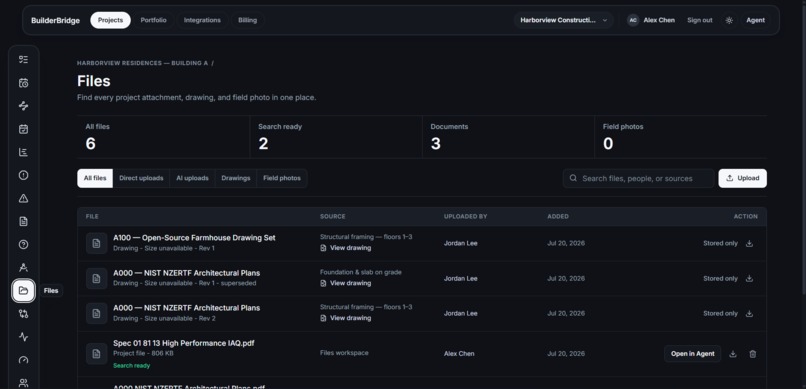Open the activity pulse sidebar icon
The image size is (806, 389).
[23, 337]
